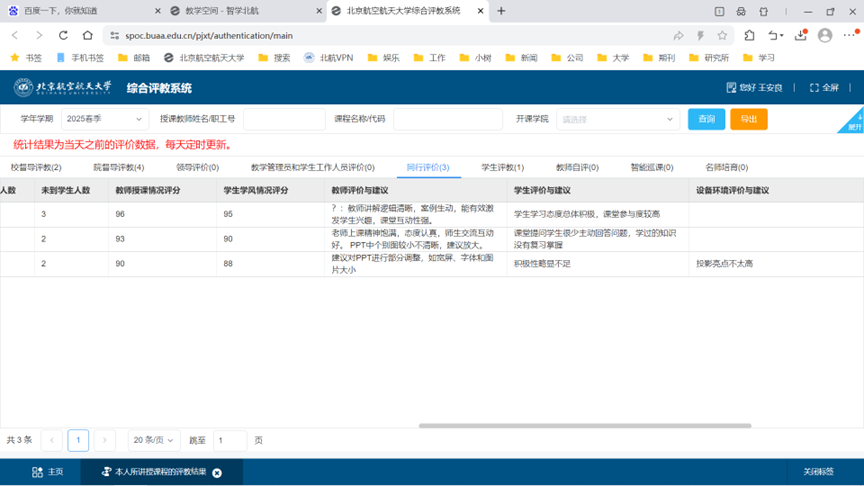
Task: Switch to the 教学管理员和学生工作人员评价(0) tab
Action: click(312, 168)
